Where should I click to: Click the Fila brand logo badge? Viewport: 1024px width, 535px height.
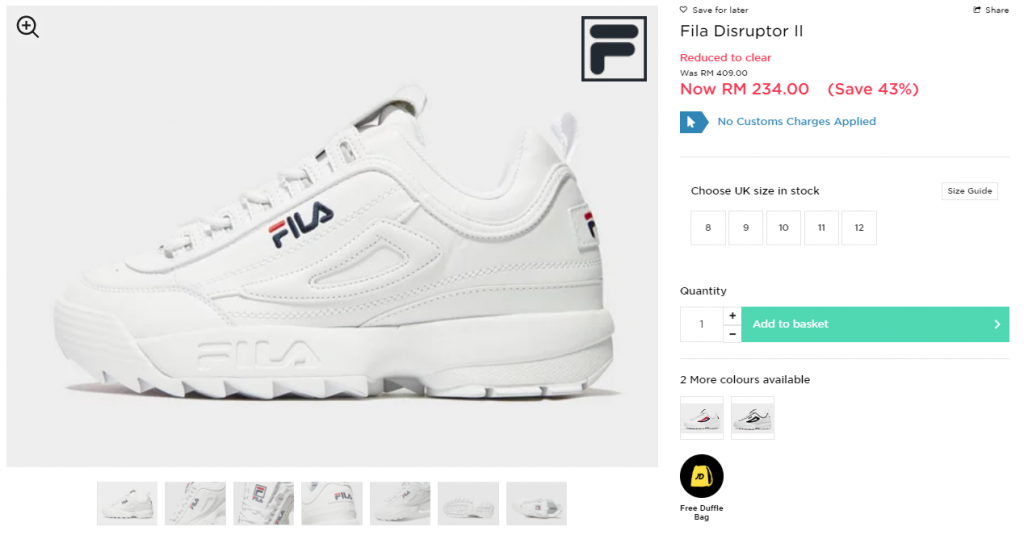coord(614,49)
